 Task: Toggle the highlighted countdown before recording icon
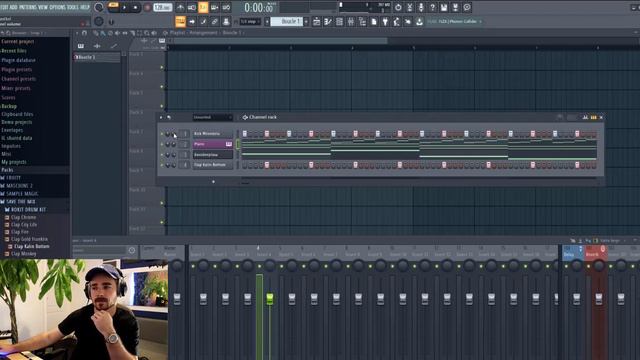tap(203, 7)
